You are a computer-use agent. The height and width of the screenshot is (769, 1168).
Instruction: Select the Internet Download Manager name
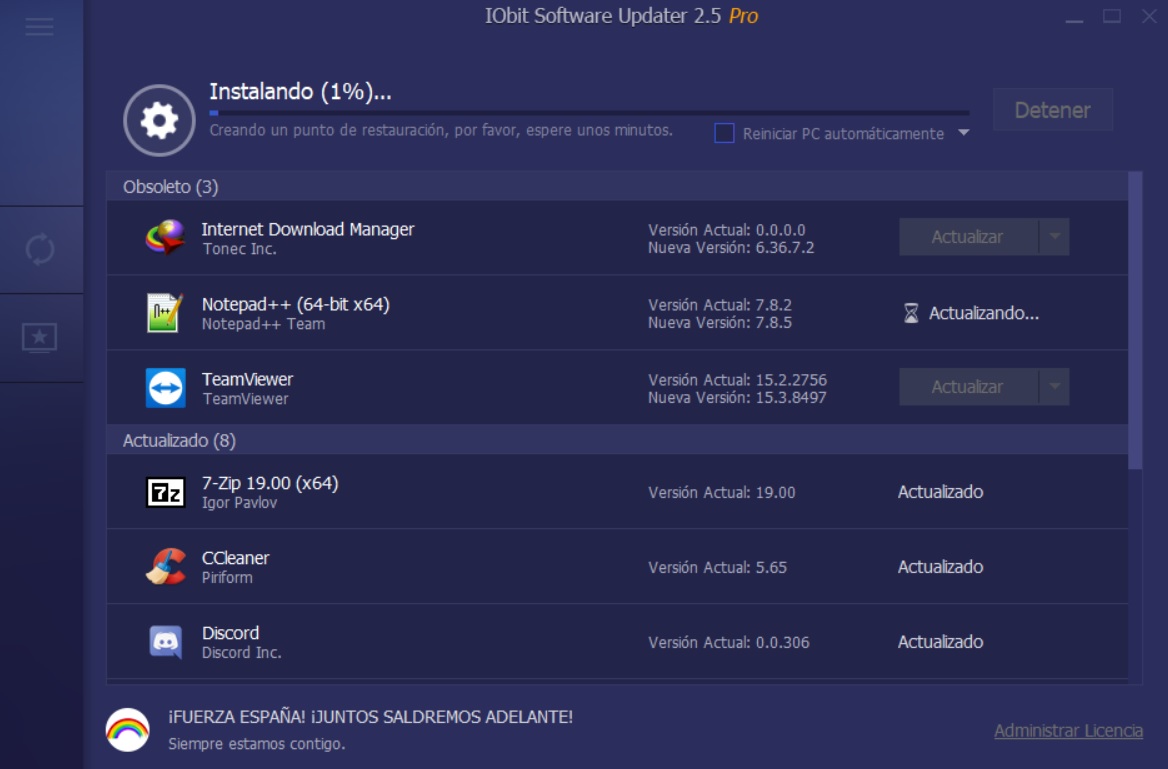click(x=308, y=229)
